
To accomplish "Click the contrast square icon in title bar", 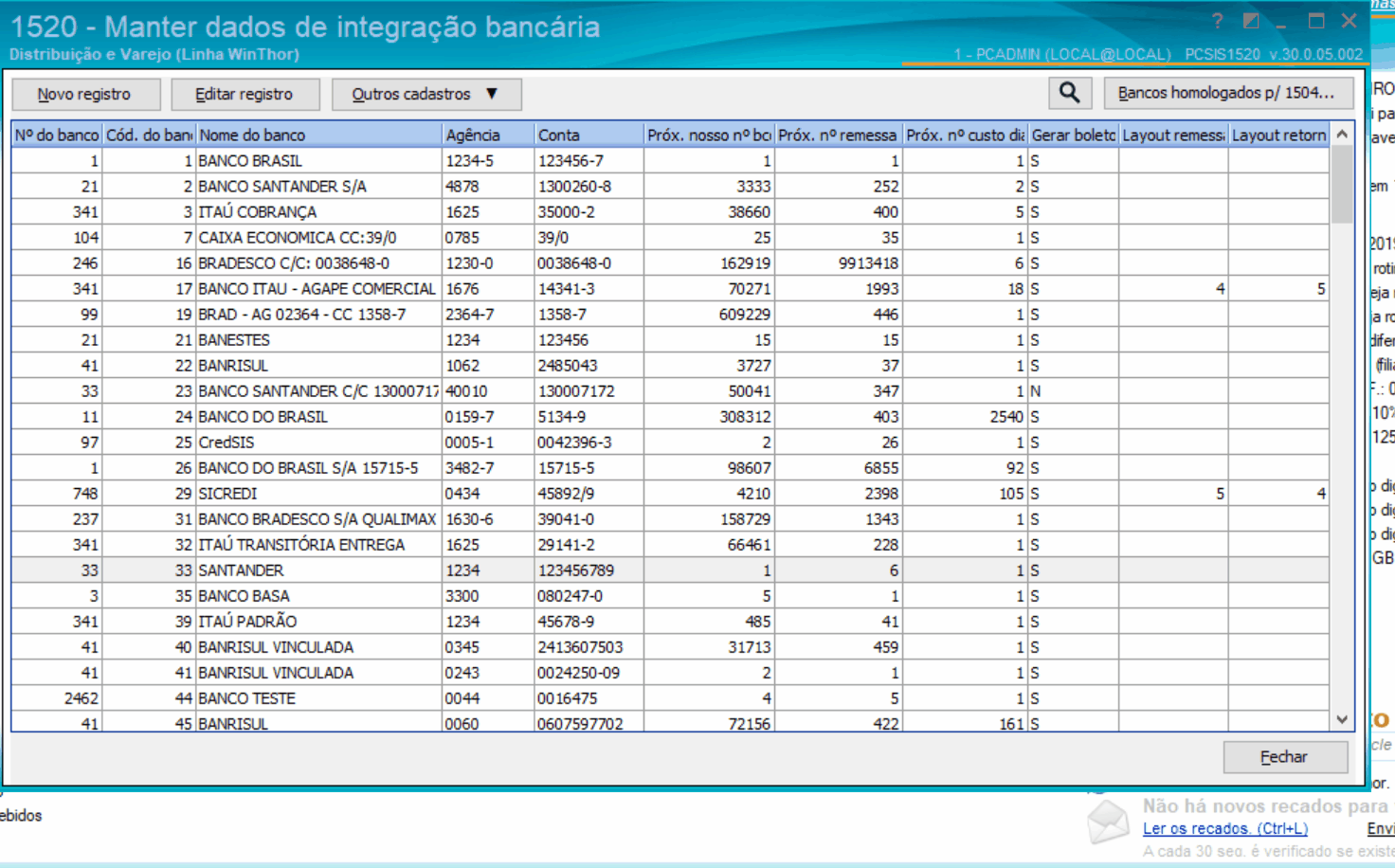I will [1249, 19].
